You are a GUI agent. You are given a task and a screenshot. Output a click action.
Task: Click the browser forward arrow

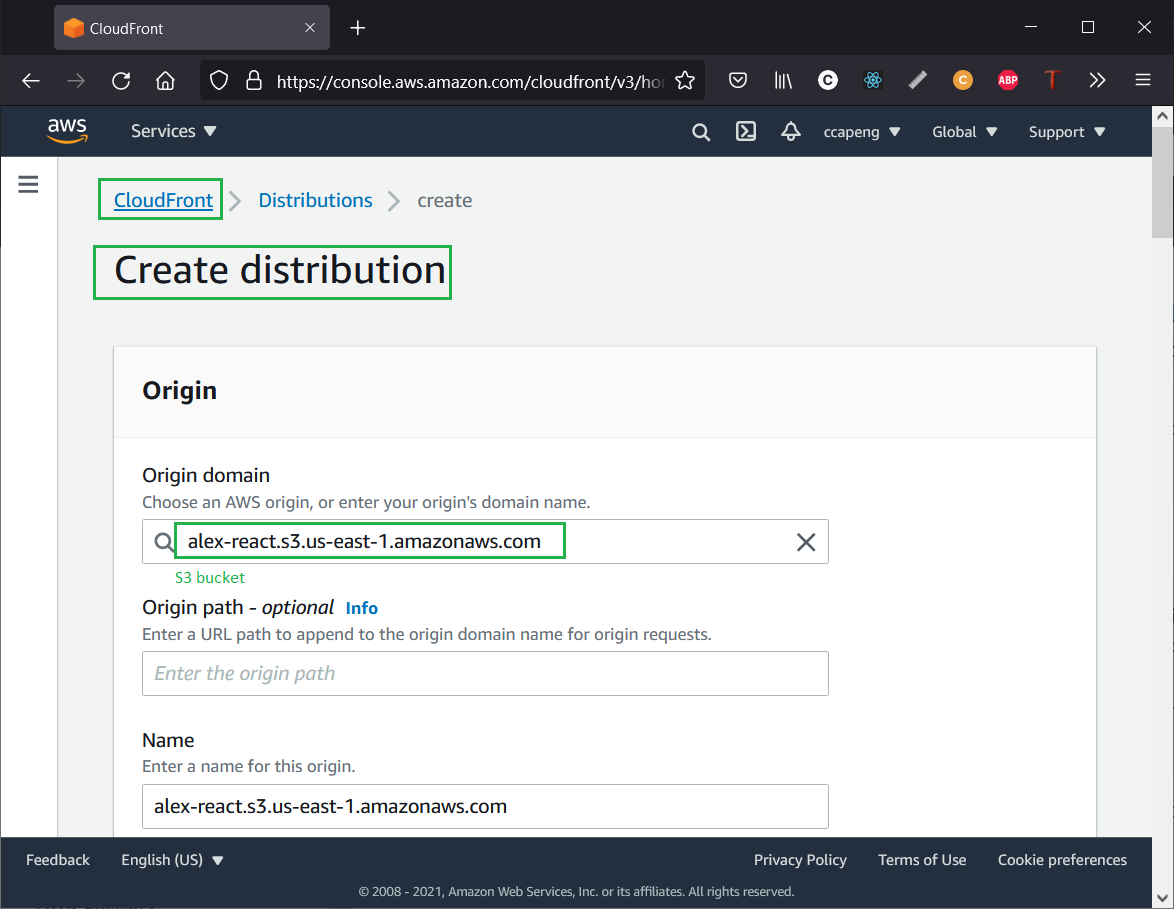[76, 81]
